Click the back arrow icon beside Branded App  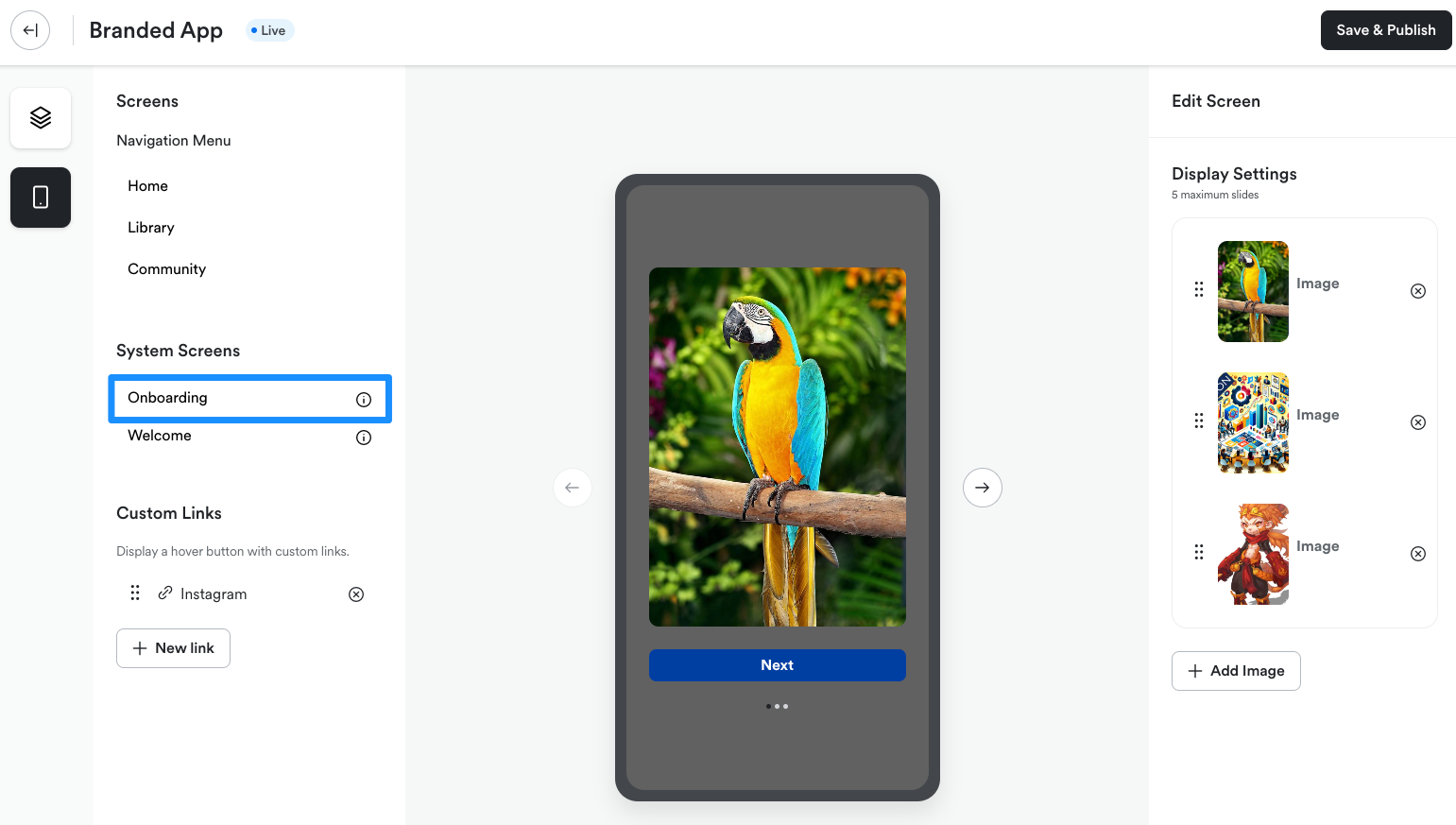click(x=30, y=30)
